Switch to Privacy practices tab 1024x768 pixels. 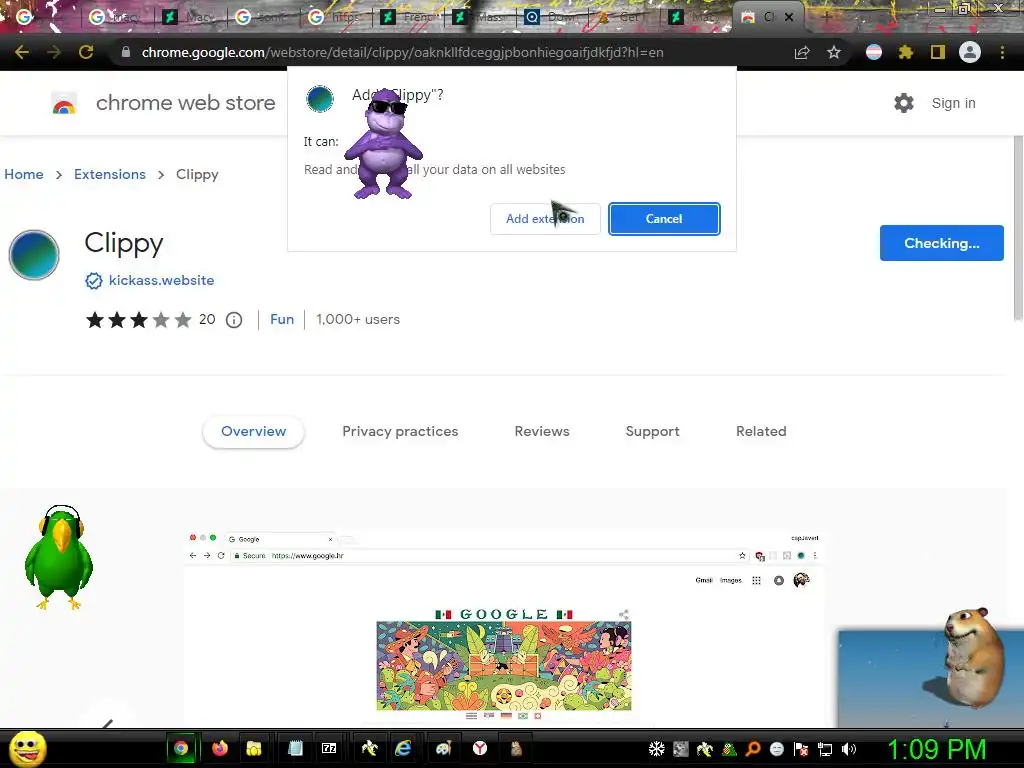400,432
